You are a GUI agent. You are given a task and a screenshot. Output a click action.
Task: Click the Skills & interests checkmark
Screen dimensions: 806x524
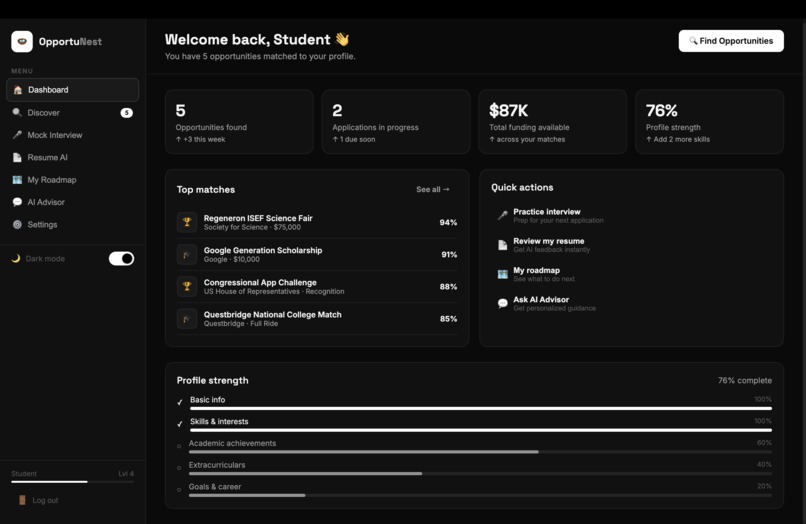click(x=179, y=424)
